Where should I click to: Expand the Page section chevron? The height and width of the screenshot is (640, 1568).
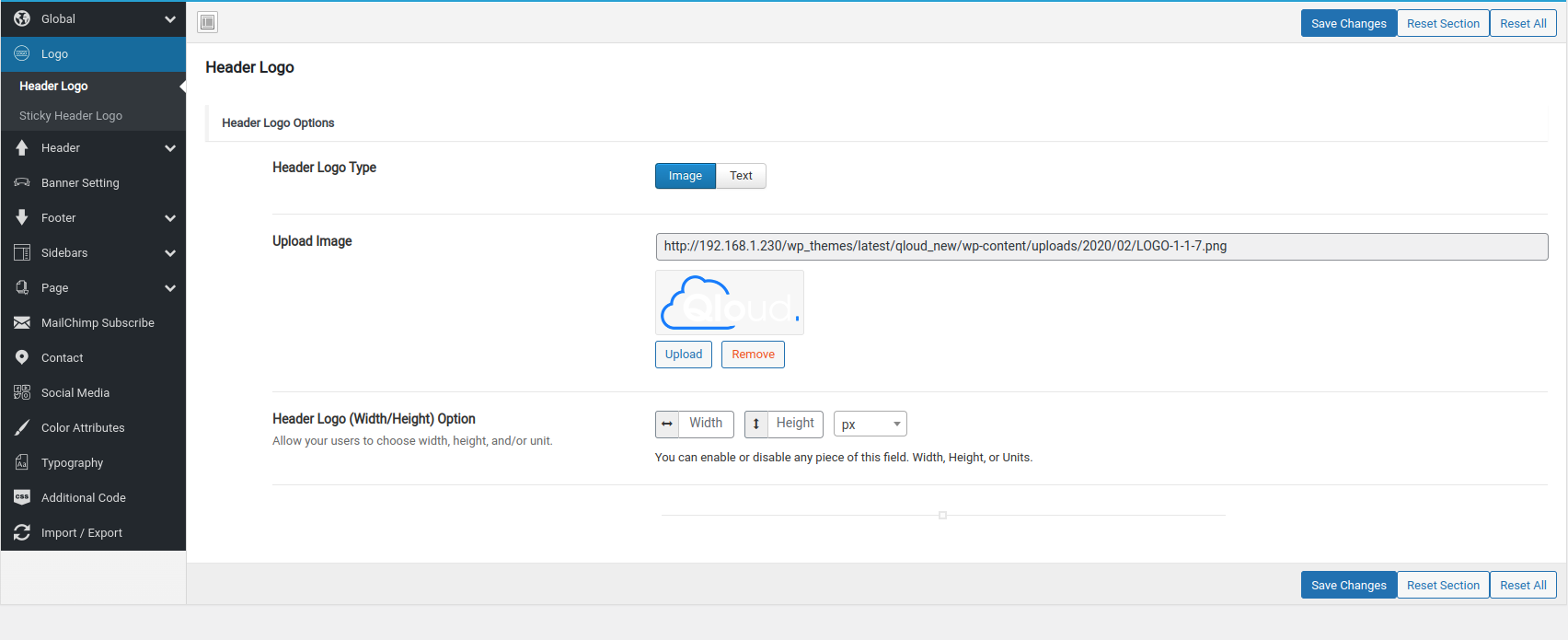coord(170,287)
